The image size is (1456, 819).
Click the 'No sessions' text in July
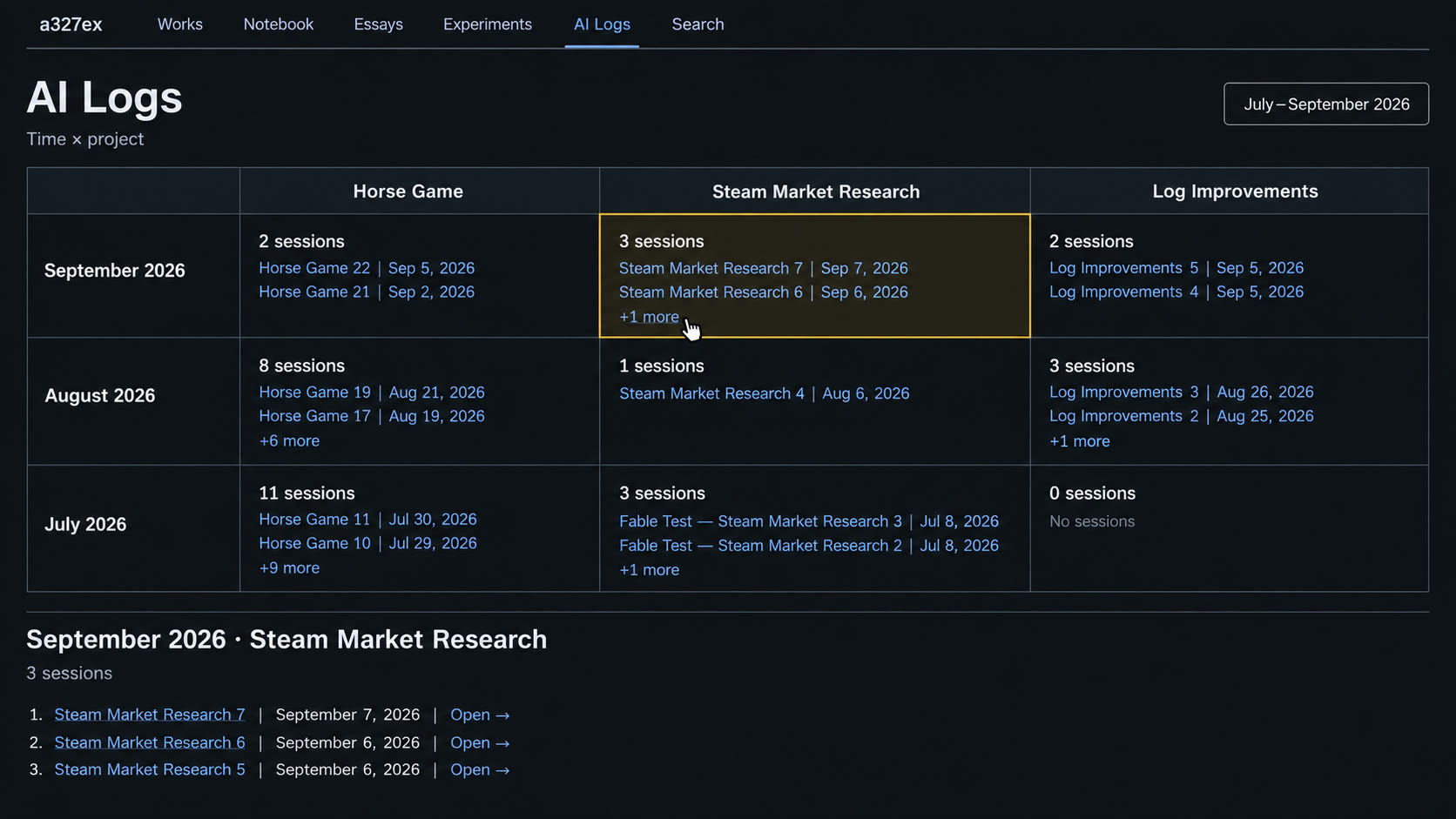coord(1092,521)
